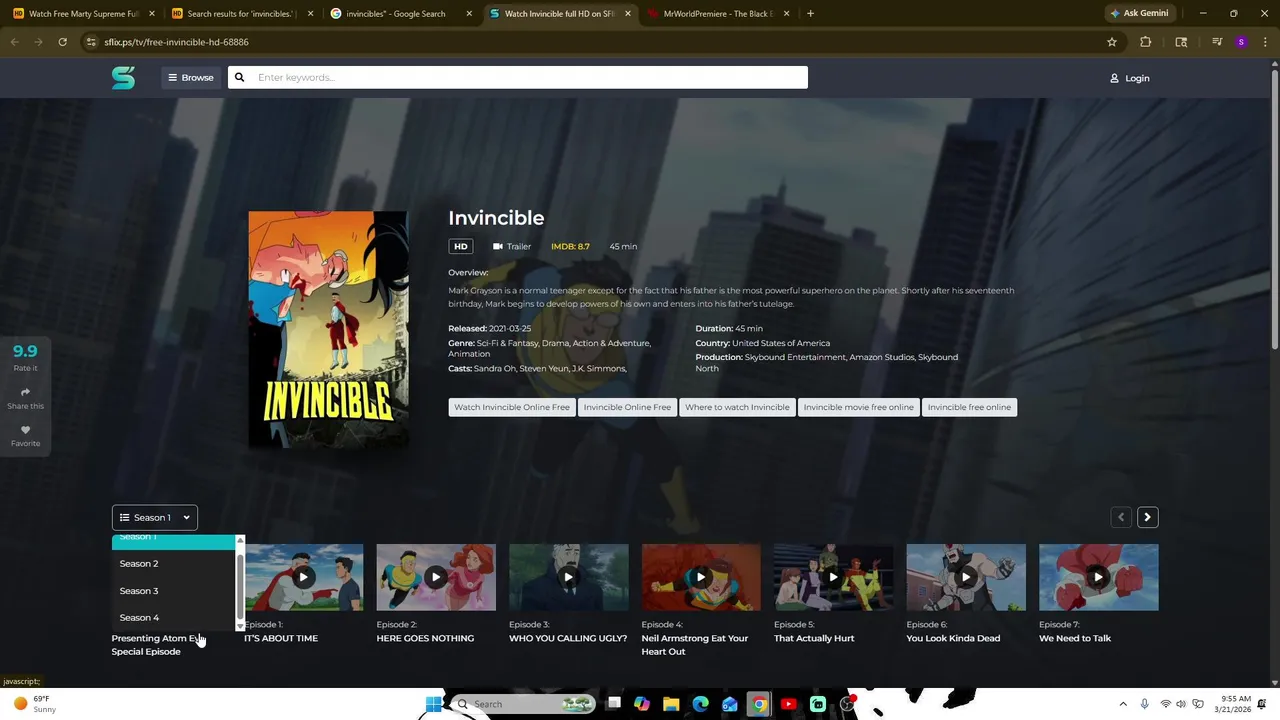Image resolution: width=1280 pixels, height=720 pixels.
Task: Bookmark this page with star icon
Action: pos(1111,42)
